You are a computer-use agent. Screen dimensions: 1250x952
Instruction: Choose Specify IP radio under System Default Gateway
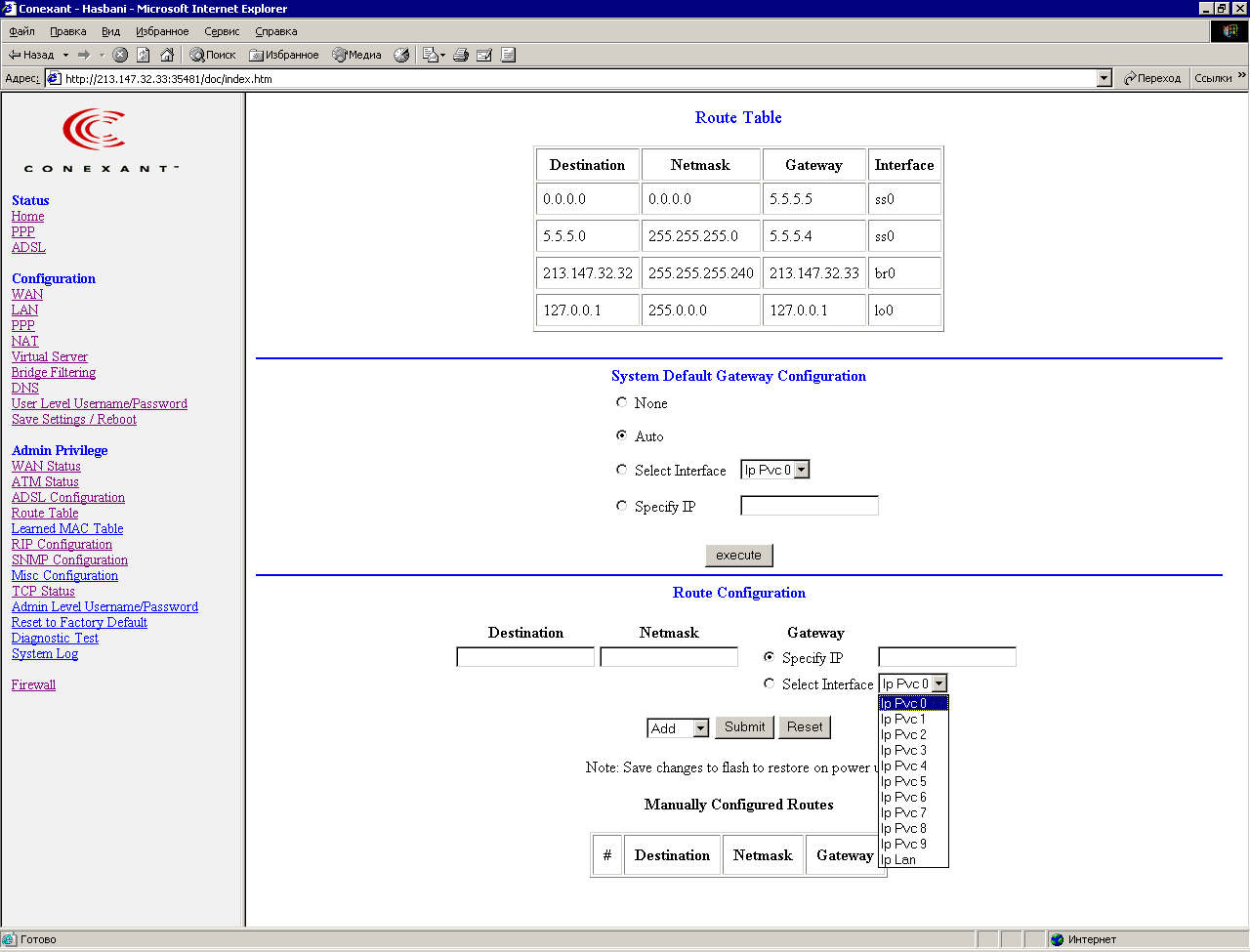coord(621,506)
